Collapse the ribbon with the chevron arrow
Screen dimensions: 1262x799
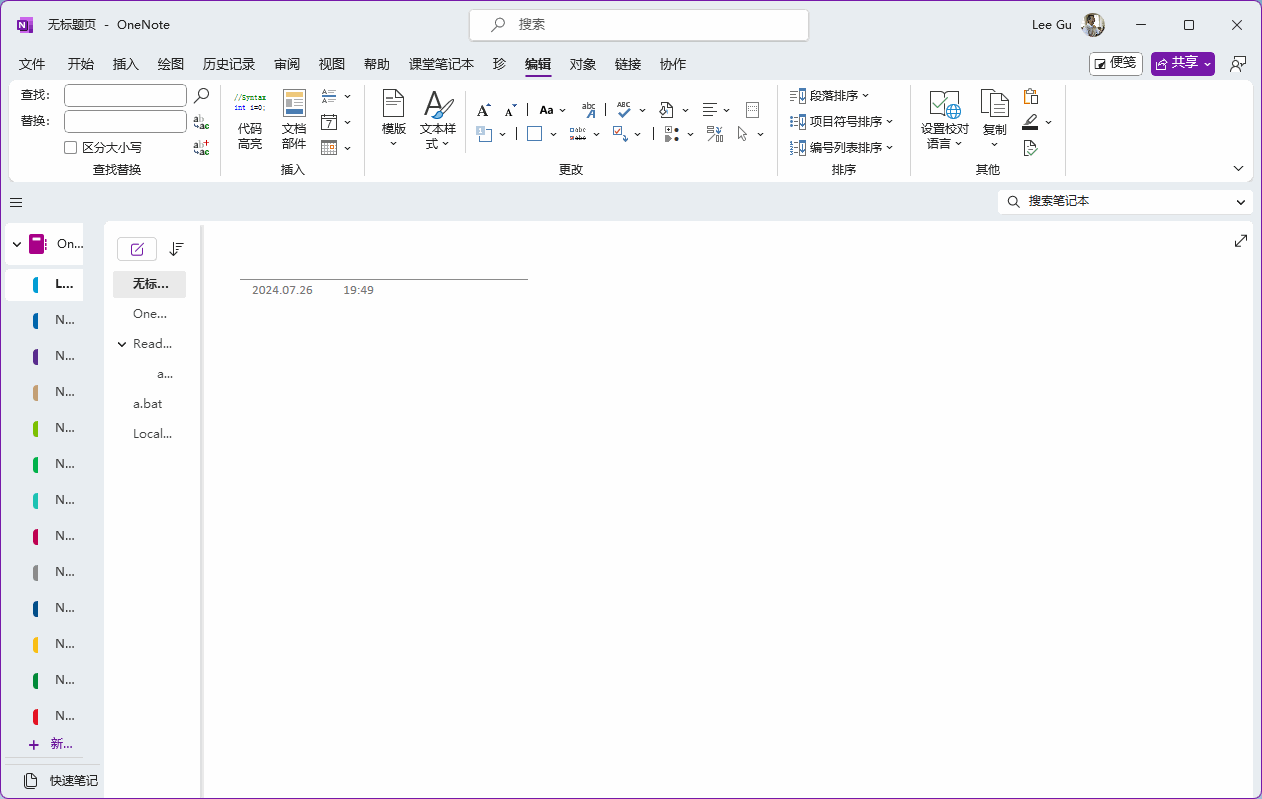[x=1239, y=169]
